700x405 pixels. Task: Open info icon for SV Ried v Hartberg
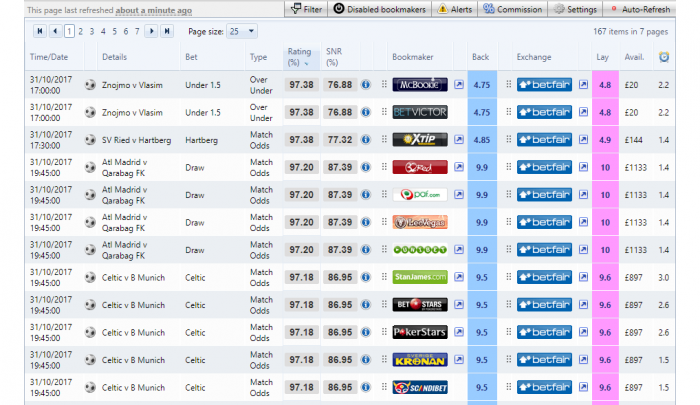coord(366,140)
